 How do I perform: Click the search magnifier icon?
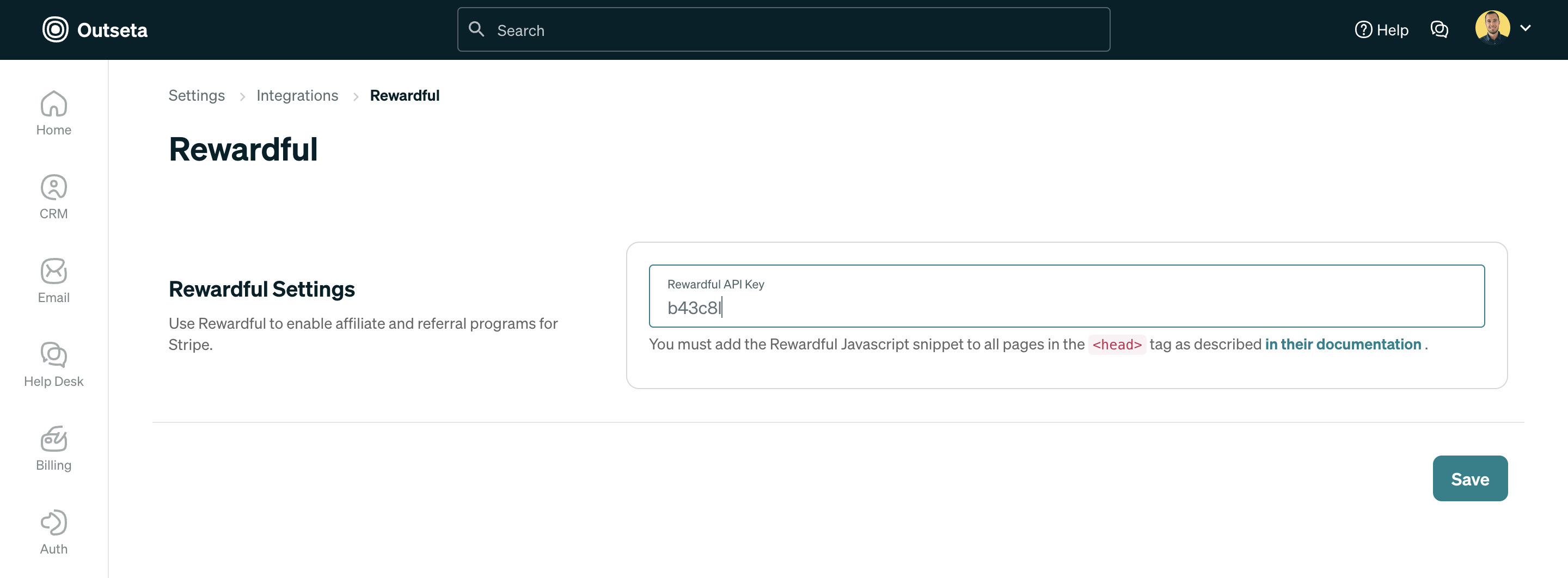click(476, 29)
